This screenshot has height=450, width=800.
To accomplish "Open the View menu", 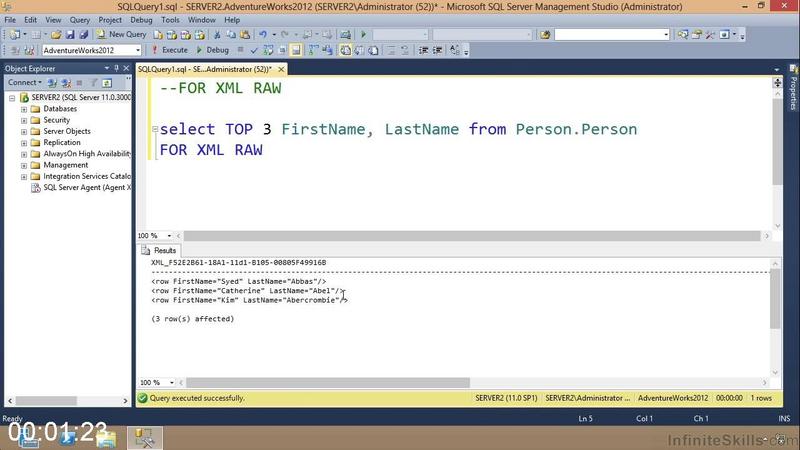I will [53, 20].
